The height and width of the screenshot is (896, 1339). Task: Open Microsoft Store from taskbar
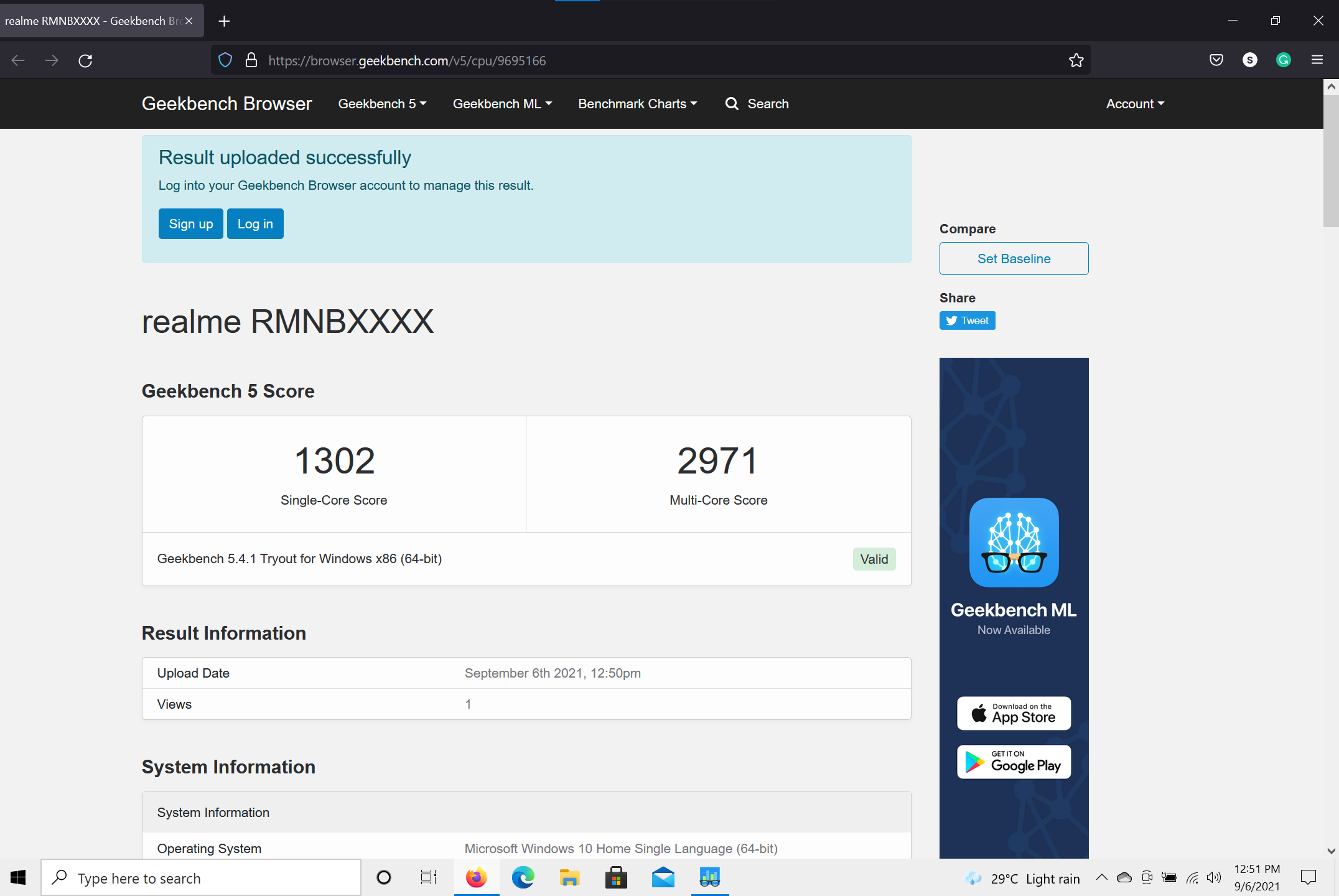tap(616, 878)
